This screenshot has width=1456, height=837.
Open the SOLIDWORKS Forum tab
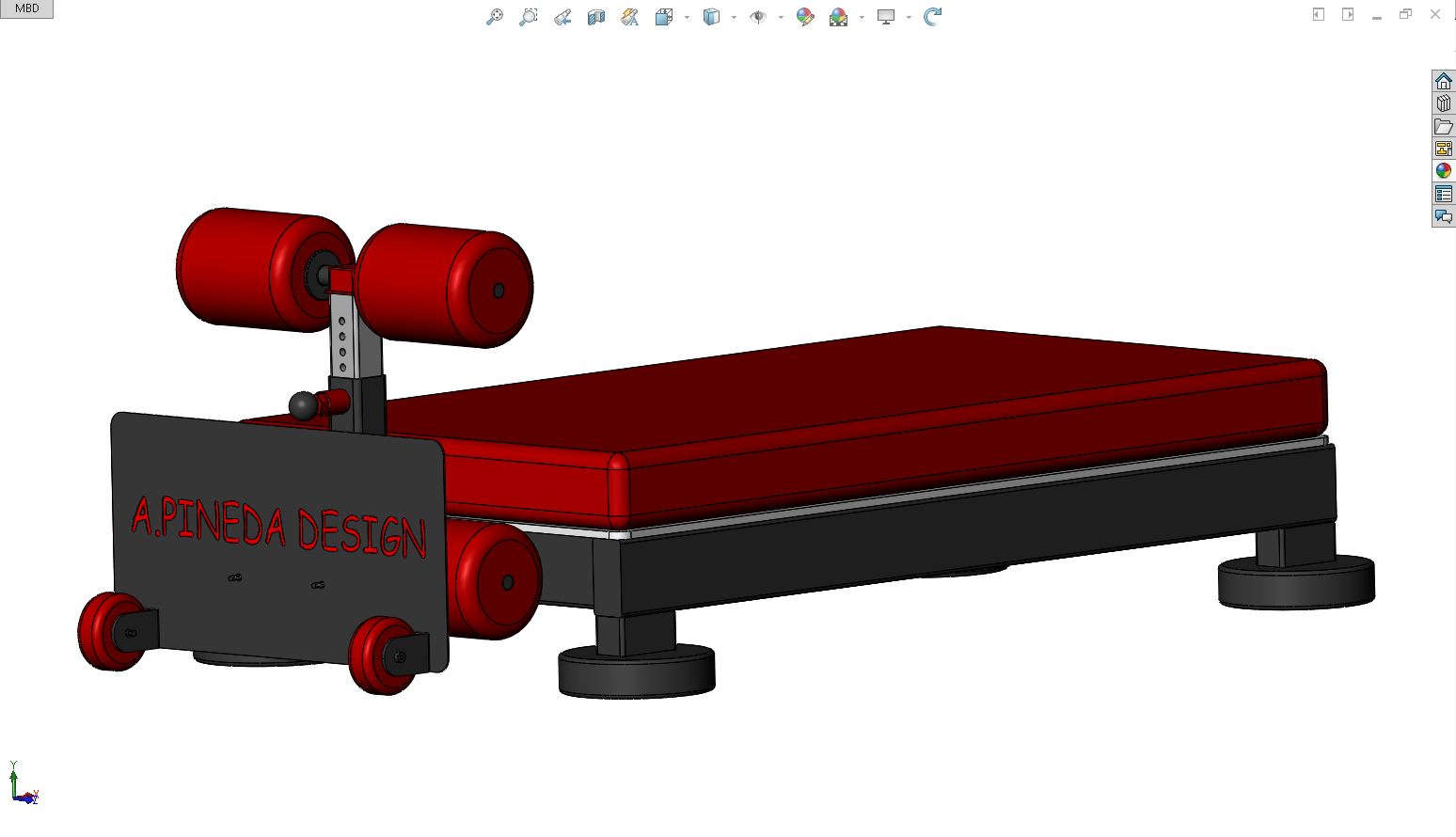1444,216
